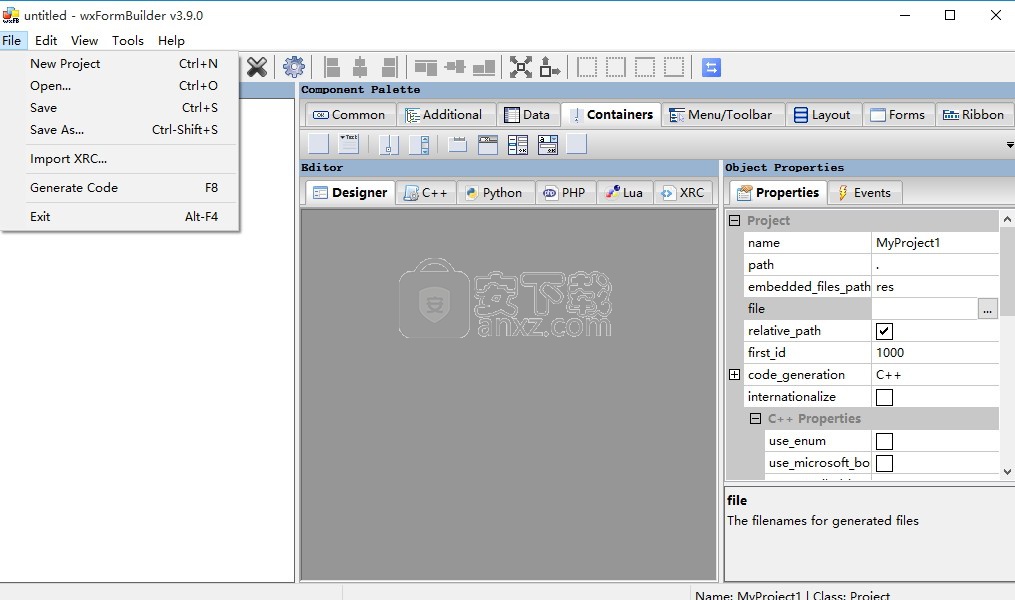This screenshot has width=1015, height=600.
Task: Switch to the Layout palette tab
Action: 823,115
